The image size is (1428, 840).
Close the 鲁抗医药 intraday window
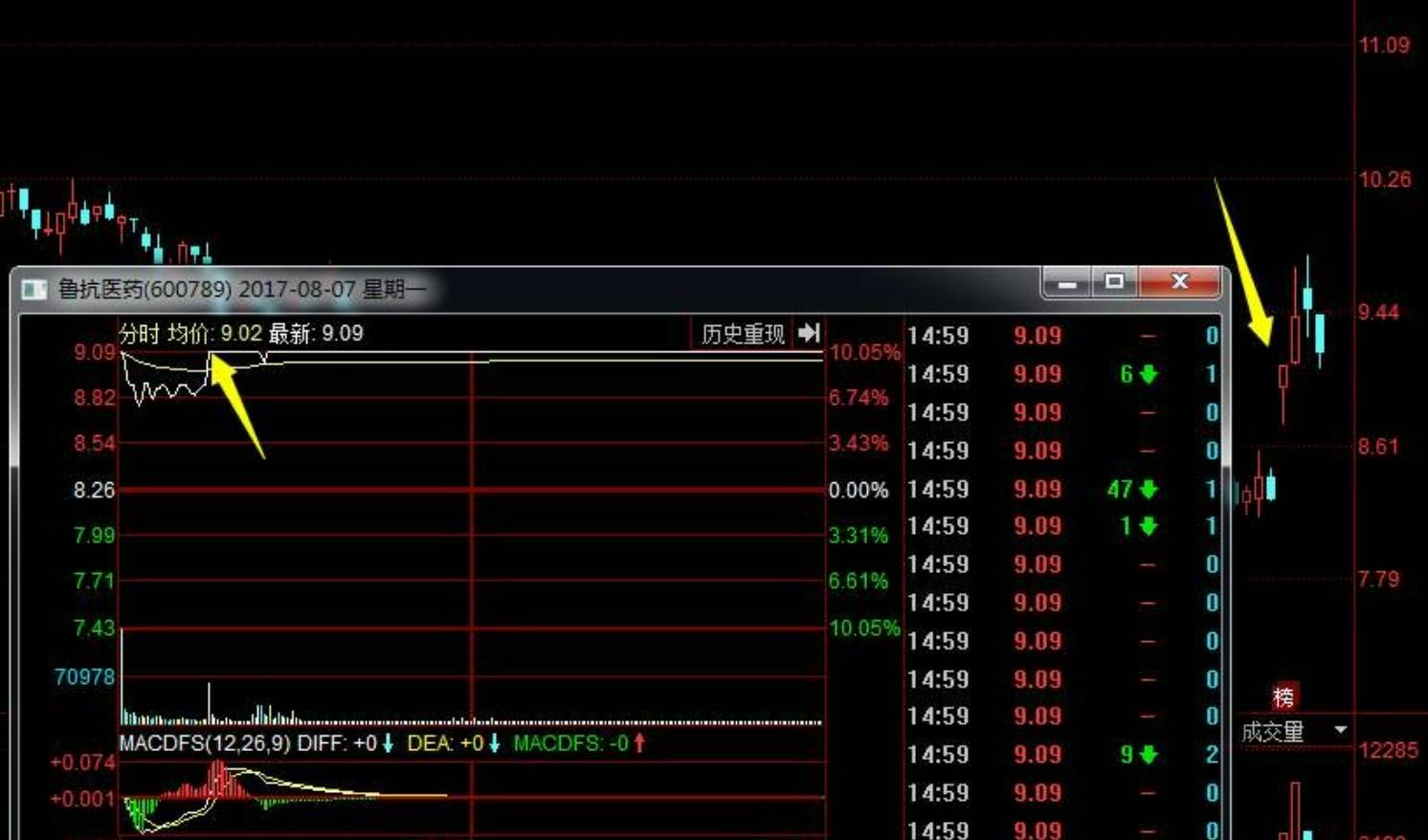click(1179, 282)
